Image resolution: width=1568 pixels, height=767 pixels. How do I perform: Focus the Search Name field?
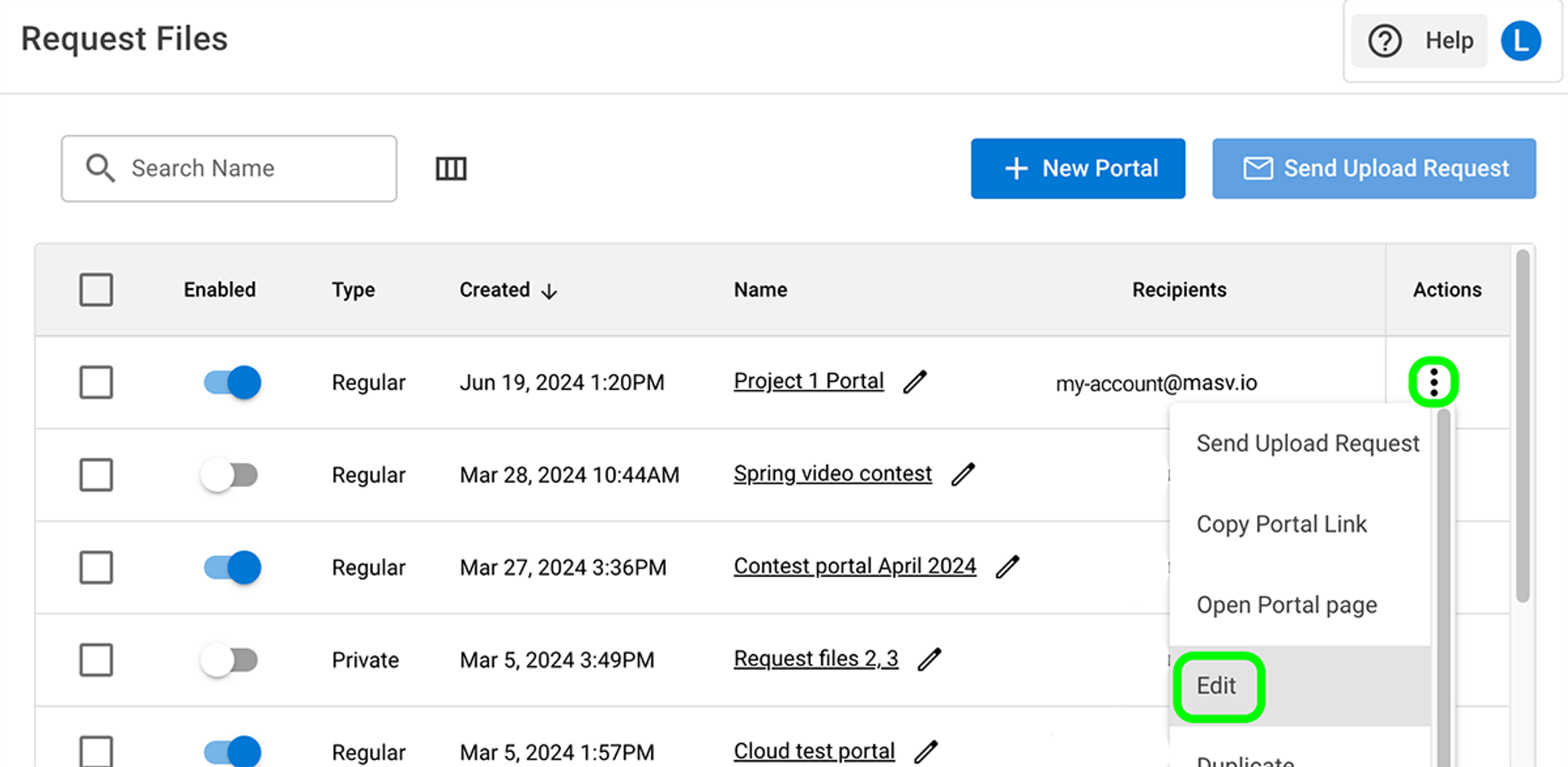[x=229, y=169]
